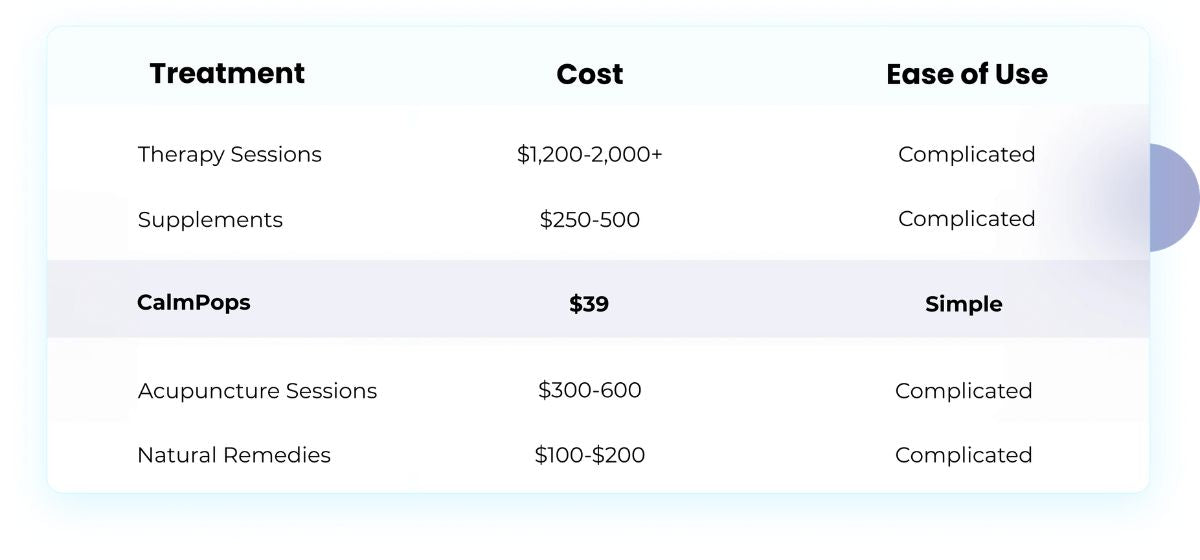Click Complicated in the Natural Remedies row

[x=964, y=455]
